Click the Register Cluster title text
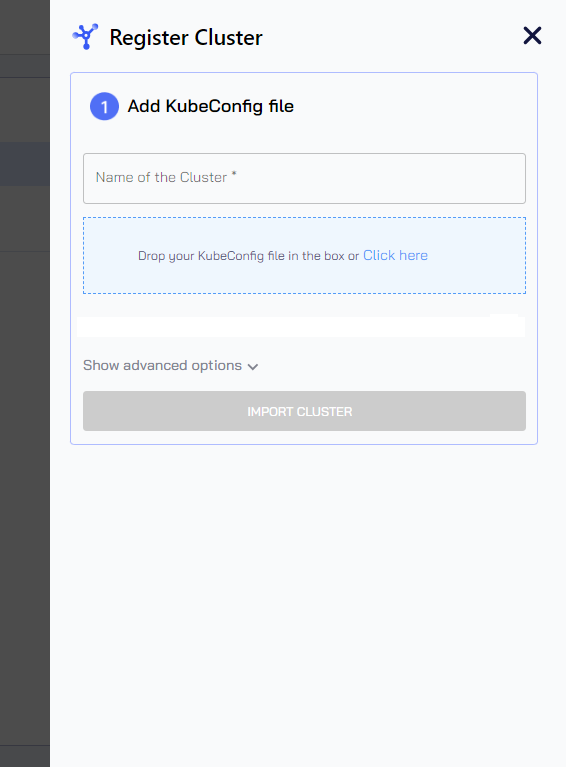 186,38
